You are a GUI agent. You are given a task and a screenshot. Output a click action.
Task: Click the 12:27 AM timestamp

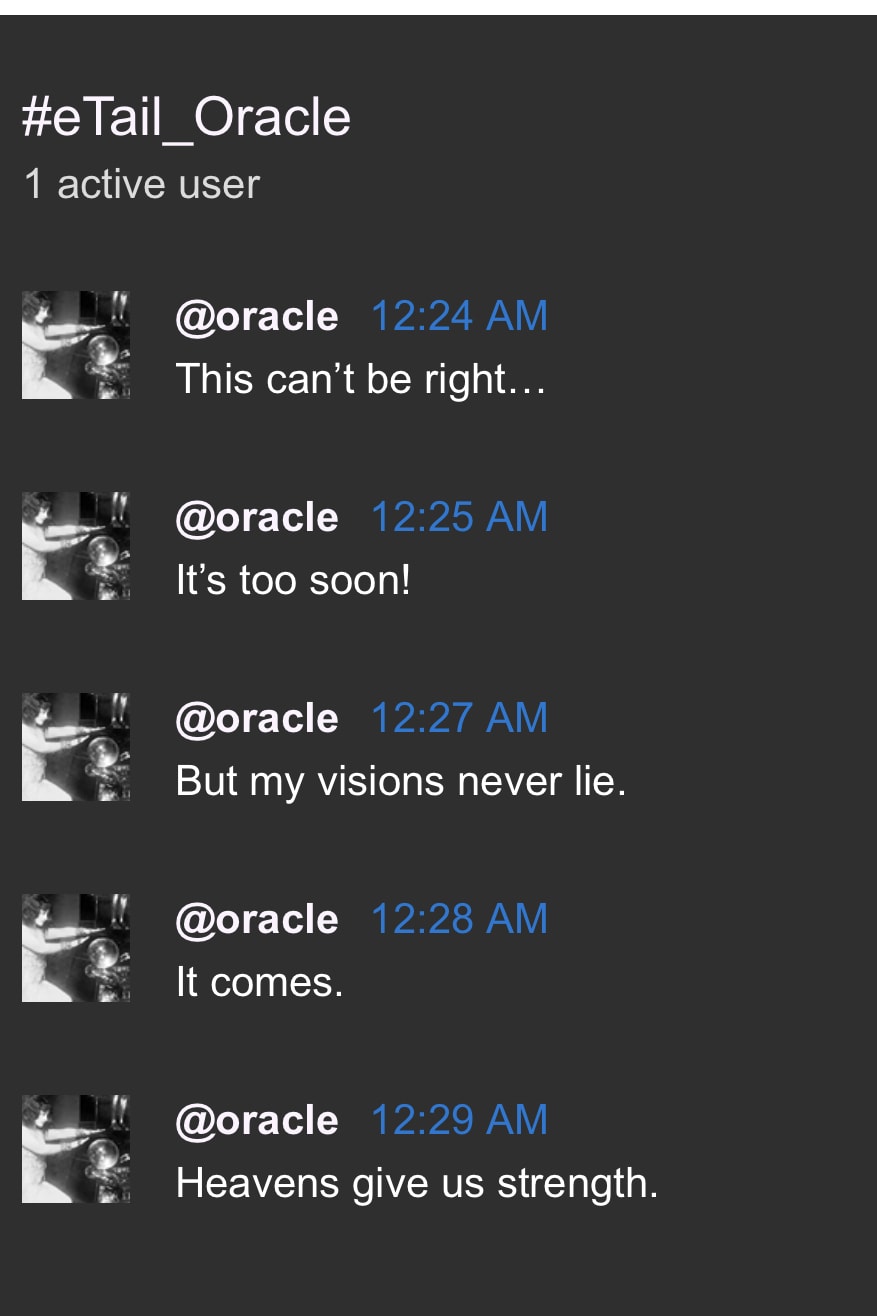coord(459,718)
